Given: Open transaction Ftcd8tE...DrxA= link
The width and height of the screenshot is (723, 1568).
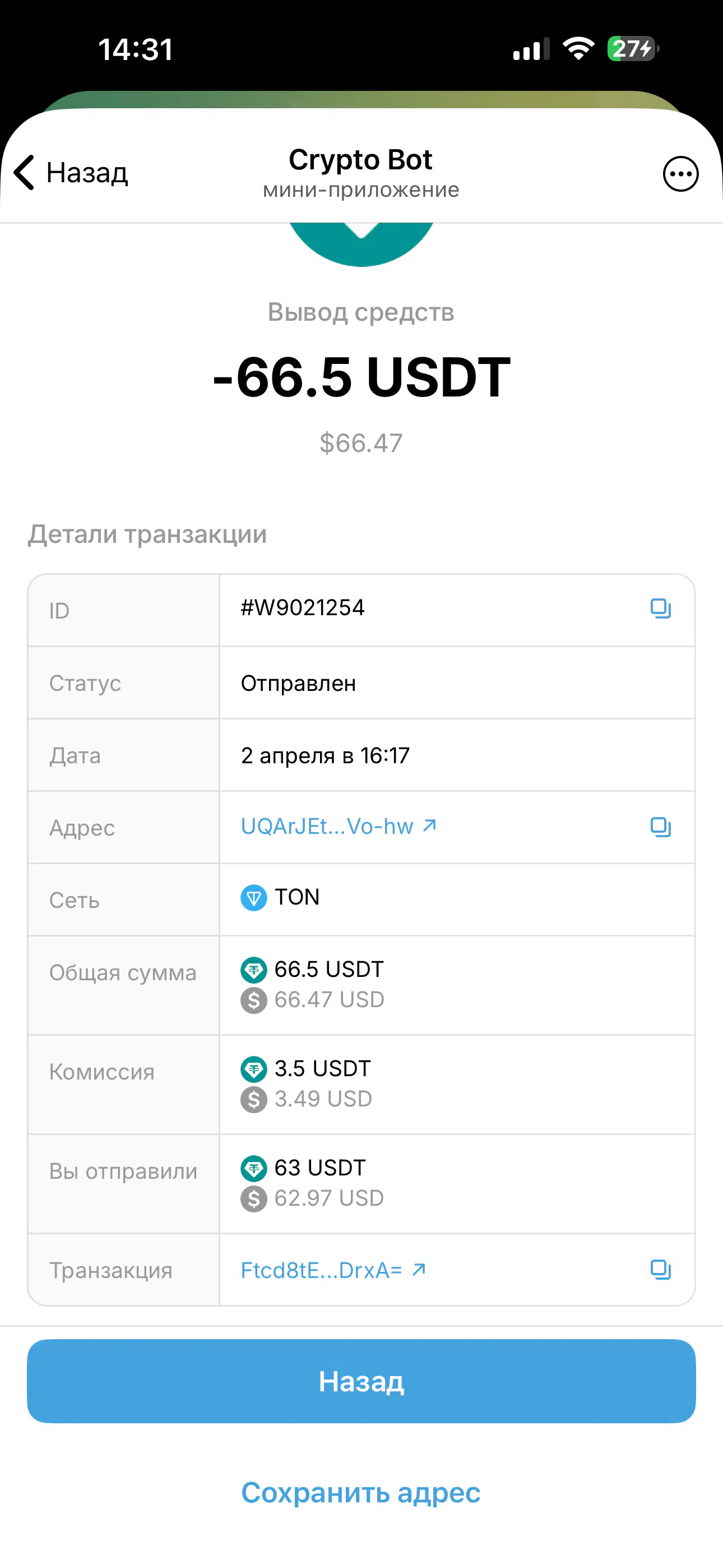Looking at the screenshot, I should (x=333, y=1270).
